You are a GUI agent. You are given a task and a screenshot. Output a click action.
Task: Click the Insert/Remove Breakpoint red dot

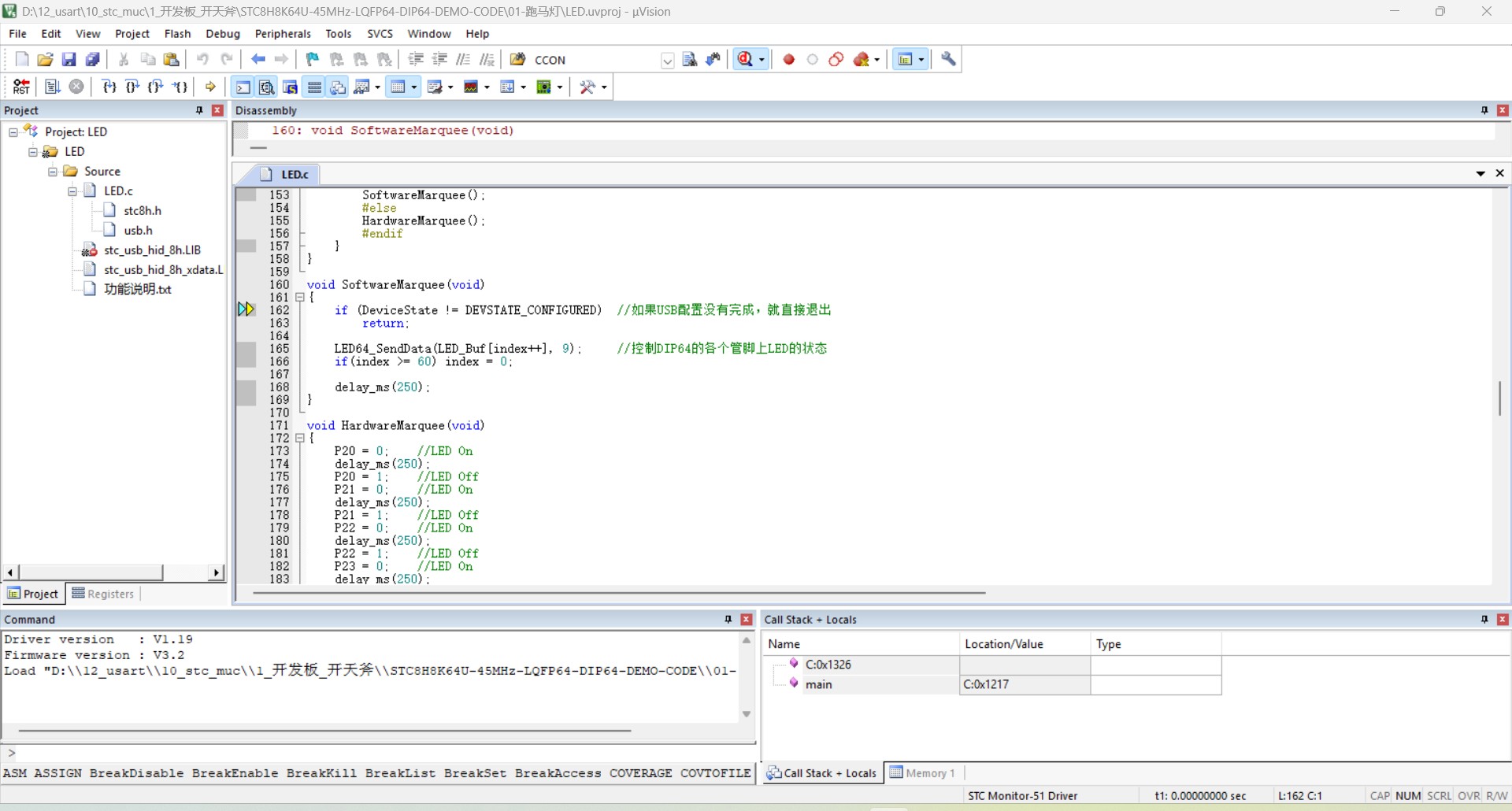coord(789,59)
